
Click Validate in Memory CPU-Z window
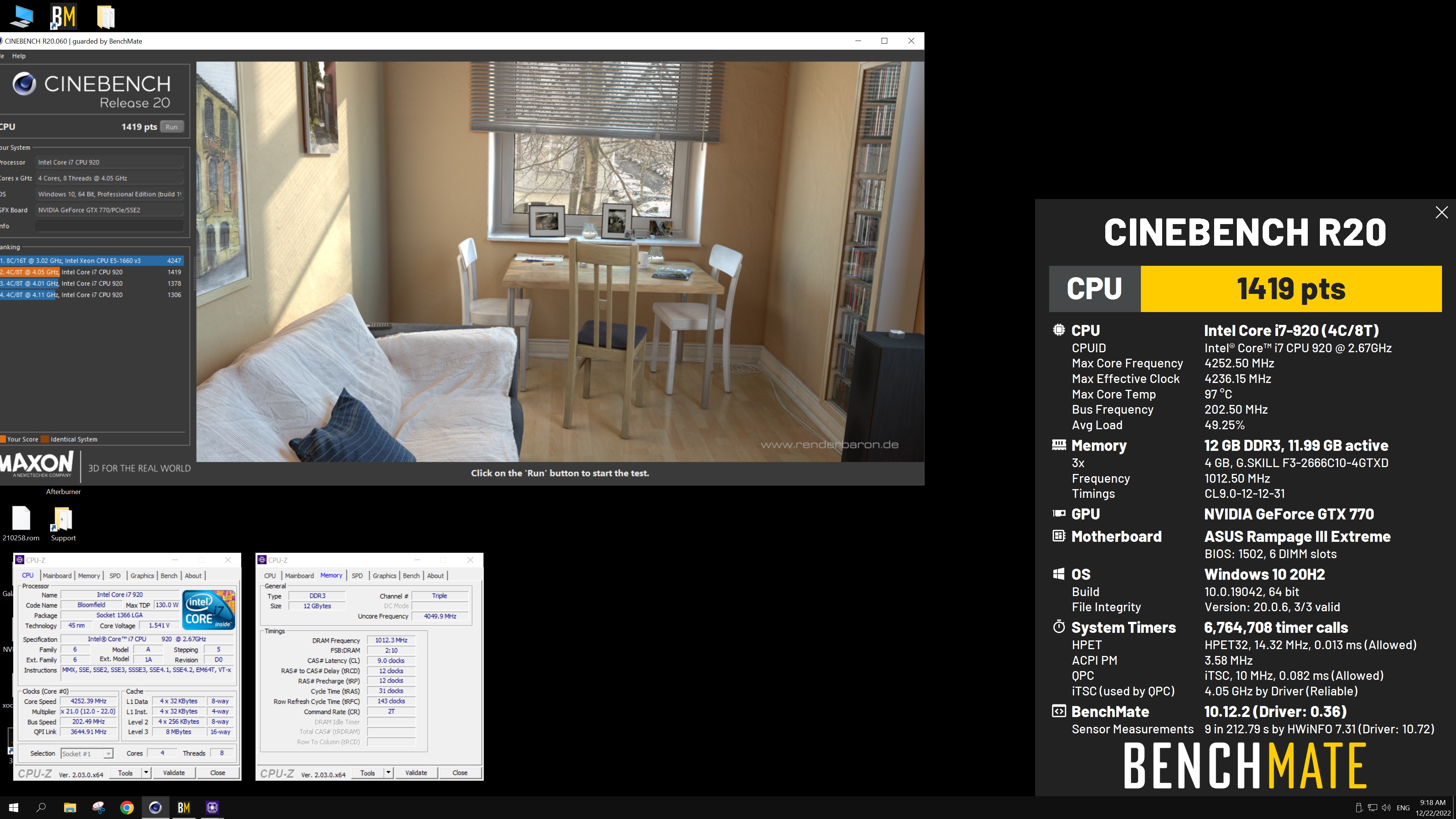pyautogui.click(x=416, y=773)
